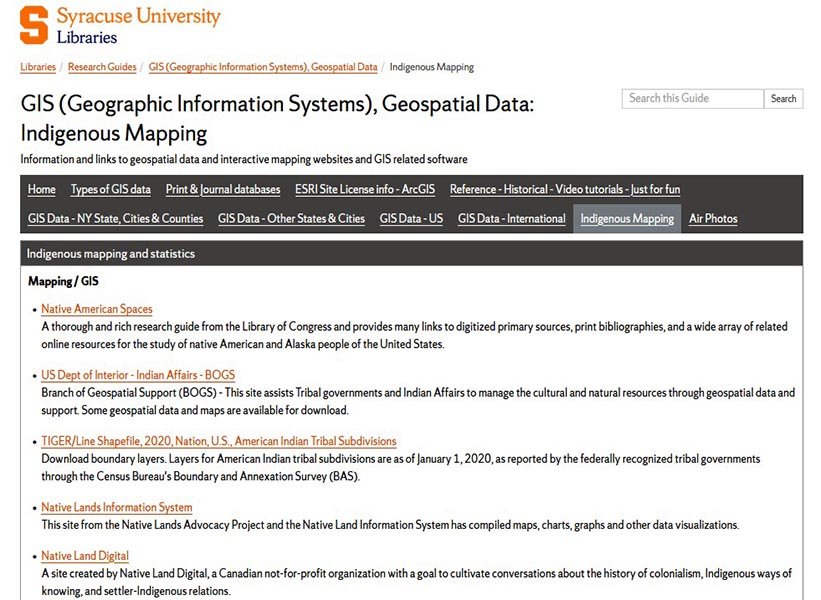Switch to Types of GIS data tab
Image resolution: width=821 pixels, height=600 pixels.
click(111, 190)
